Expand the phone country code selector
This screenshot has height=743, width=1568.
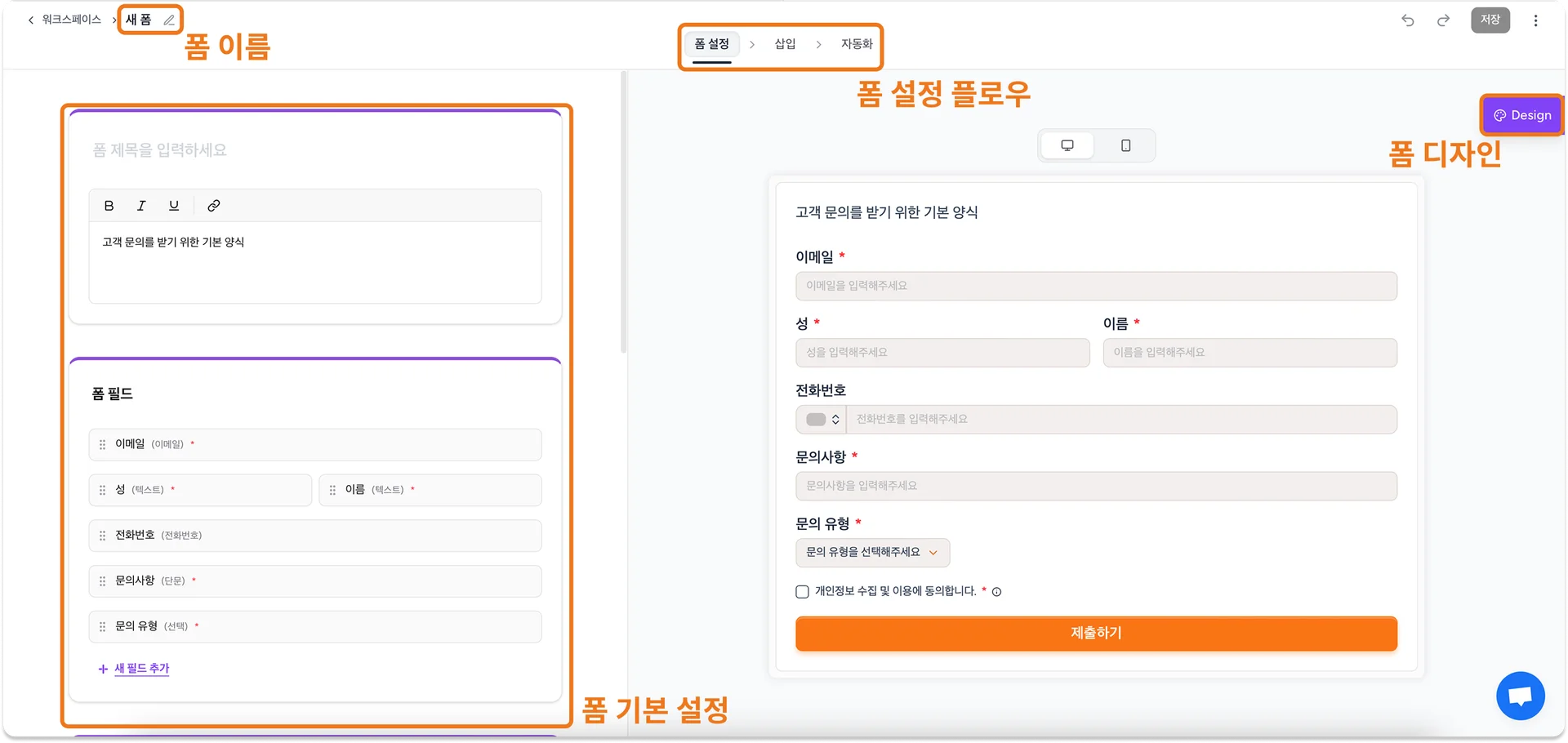[x=822, y=420]
